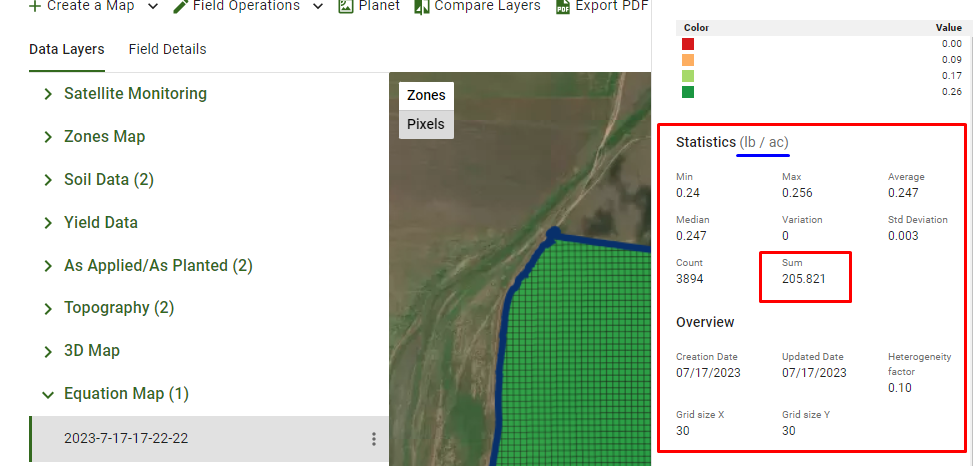Click the Field Operations pencil icon
Image resolution: width=973 pixels, height=466 pixels.
(181, 6)
